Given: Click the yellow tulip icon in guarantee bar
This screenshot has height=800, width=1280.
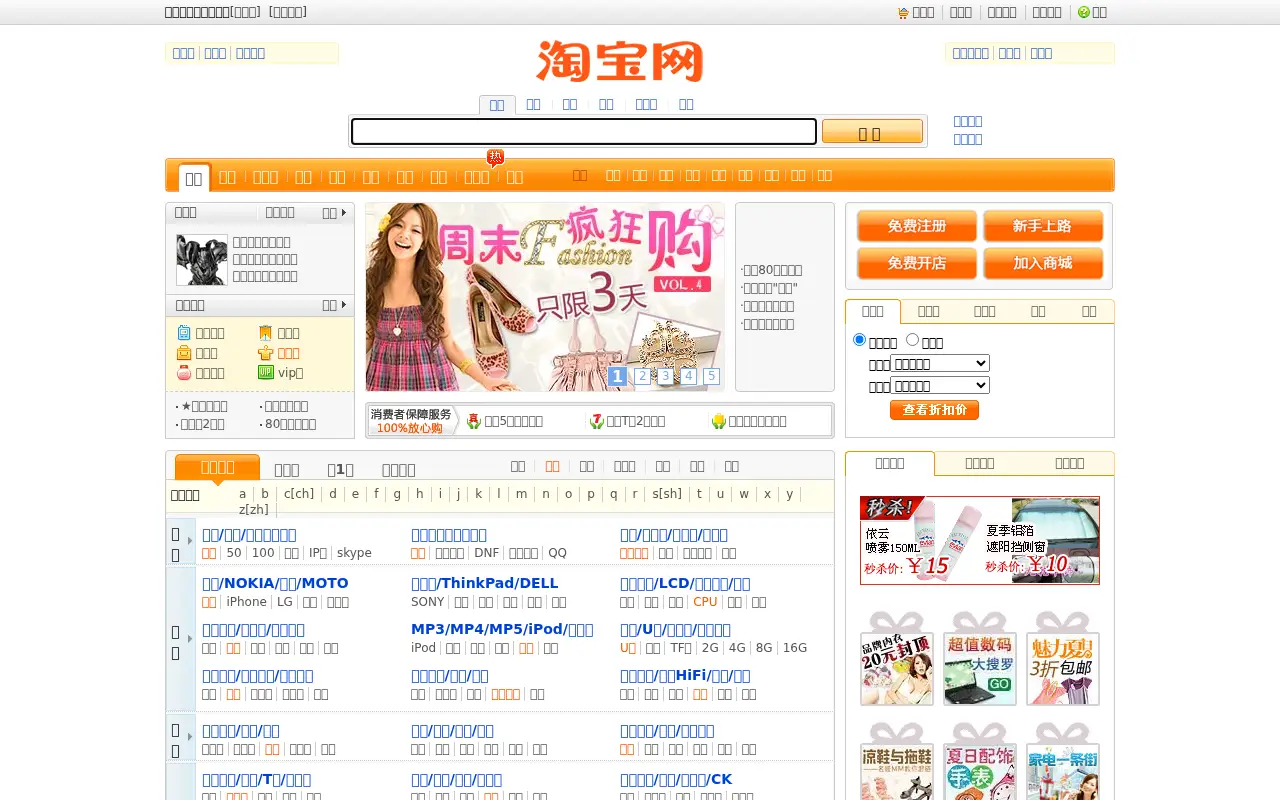Looking at the screenshot, I should click(718, 422).
